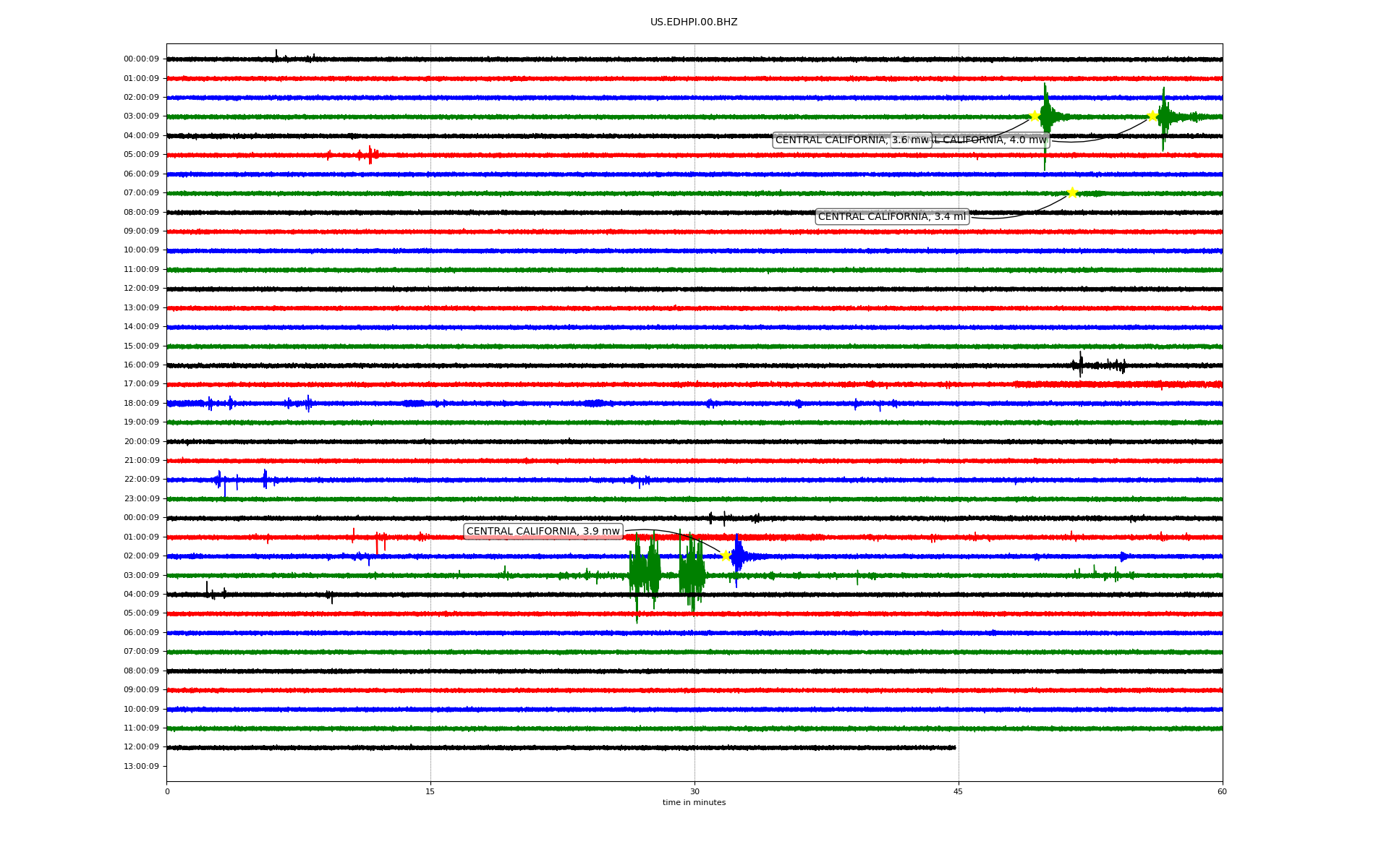Click the 20:00:09 trace time label
1389x868 pixels.
click(141, 441)
